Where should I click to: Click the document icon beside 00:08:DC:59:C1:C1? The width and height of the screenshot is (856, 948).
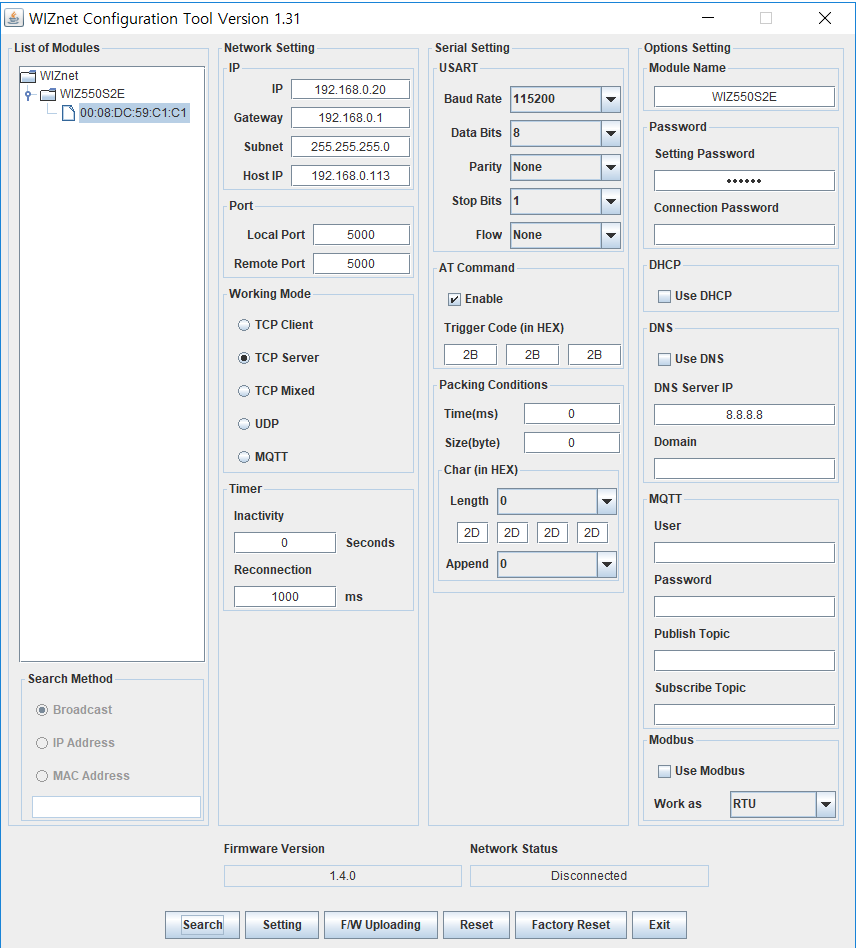(69, 113)
